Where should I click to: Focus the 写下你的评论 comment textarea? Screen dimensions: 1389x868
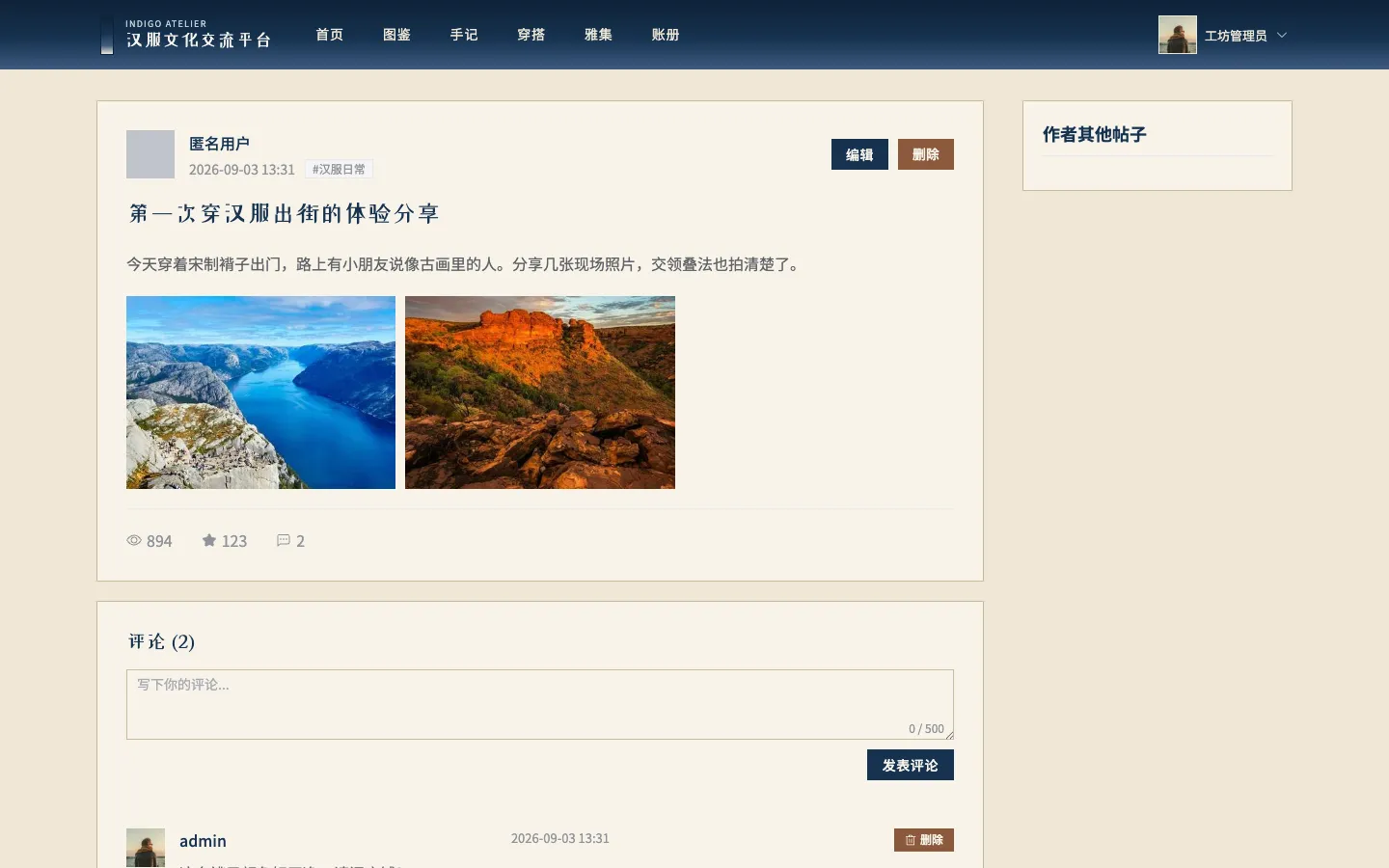540,704
